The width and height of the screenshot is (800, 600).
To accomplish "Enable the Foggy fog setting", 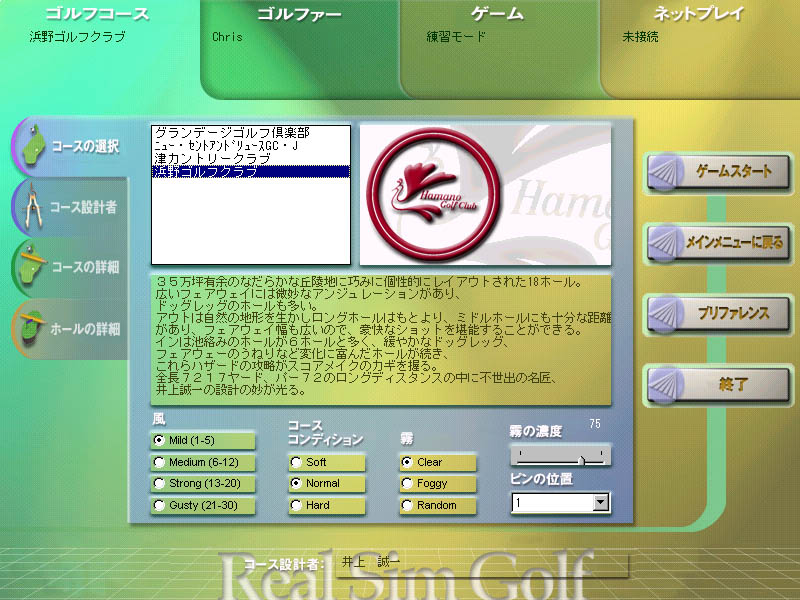I will coord(407,483).
